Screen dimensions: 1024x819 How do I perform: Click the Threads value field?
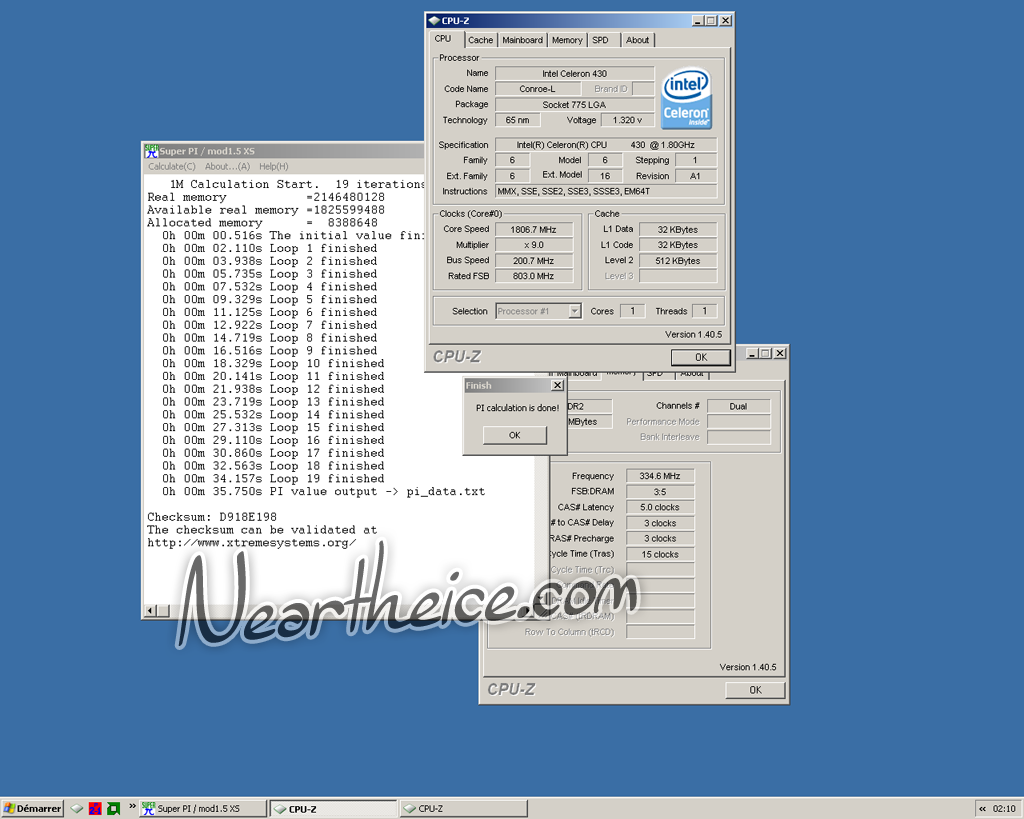tap(705, 311)
